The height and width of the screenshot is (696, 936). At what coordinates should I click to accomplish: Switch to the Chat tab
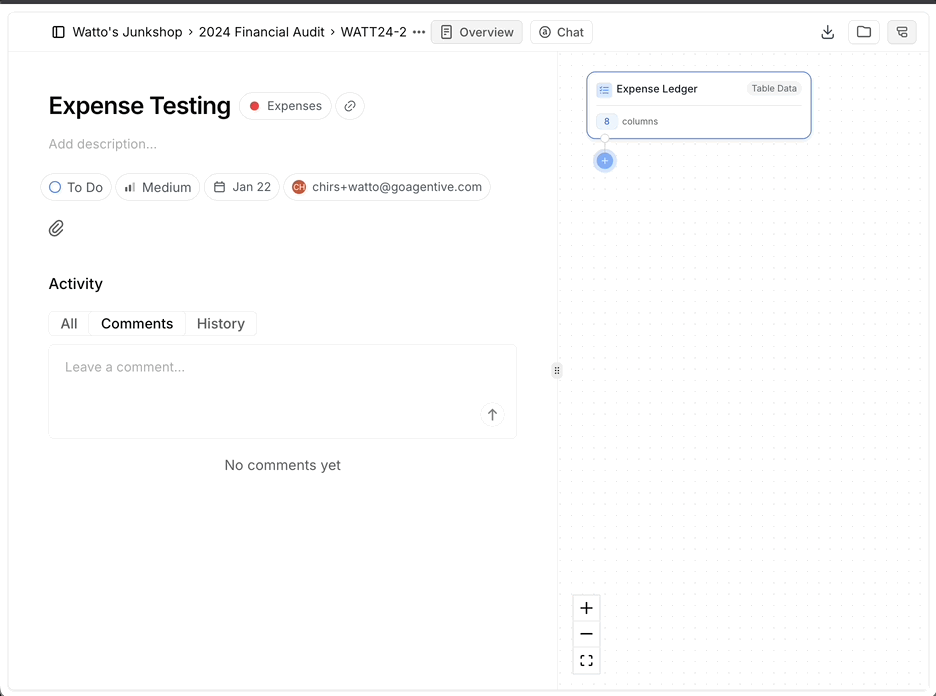click(x=561, y=31)
